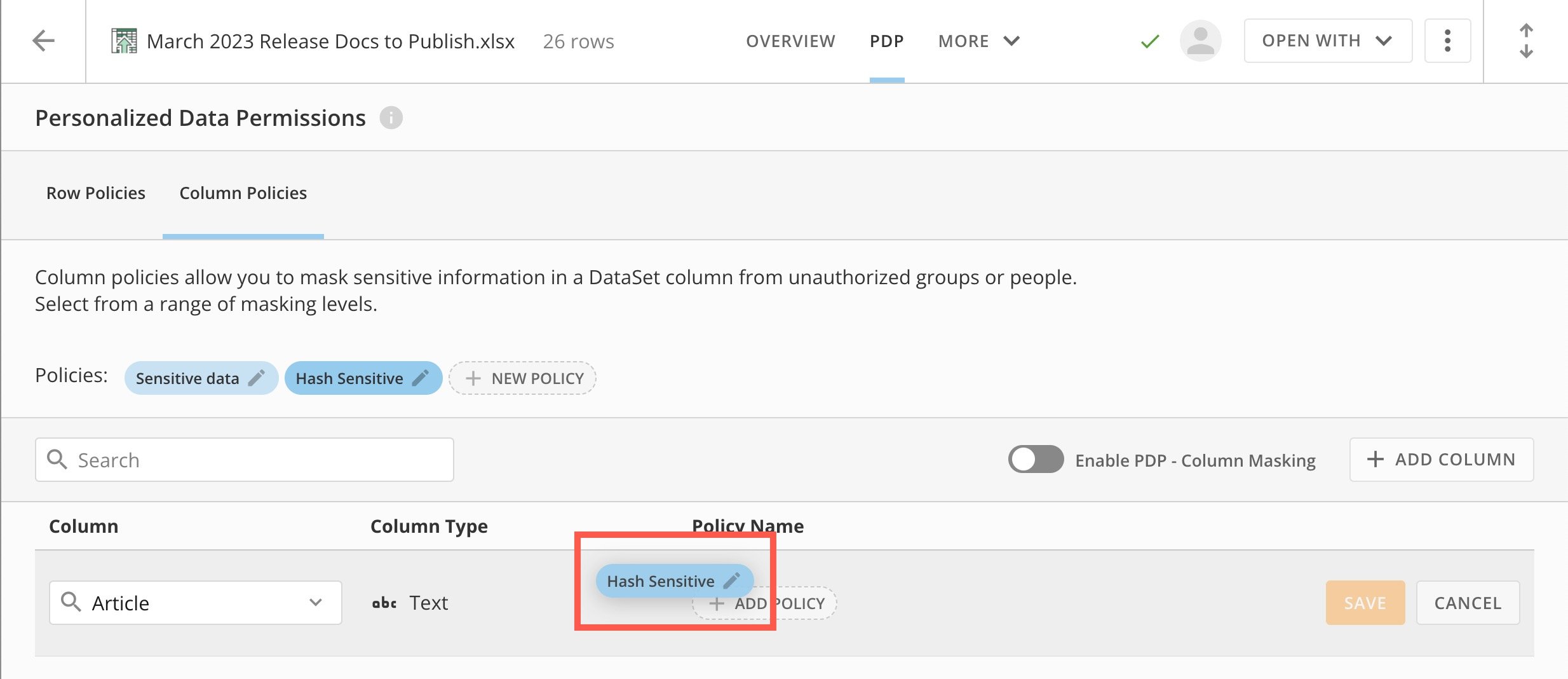Select the PDP tab
Viewport: 1568px width, 679px height.
tap(887, 41)
